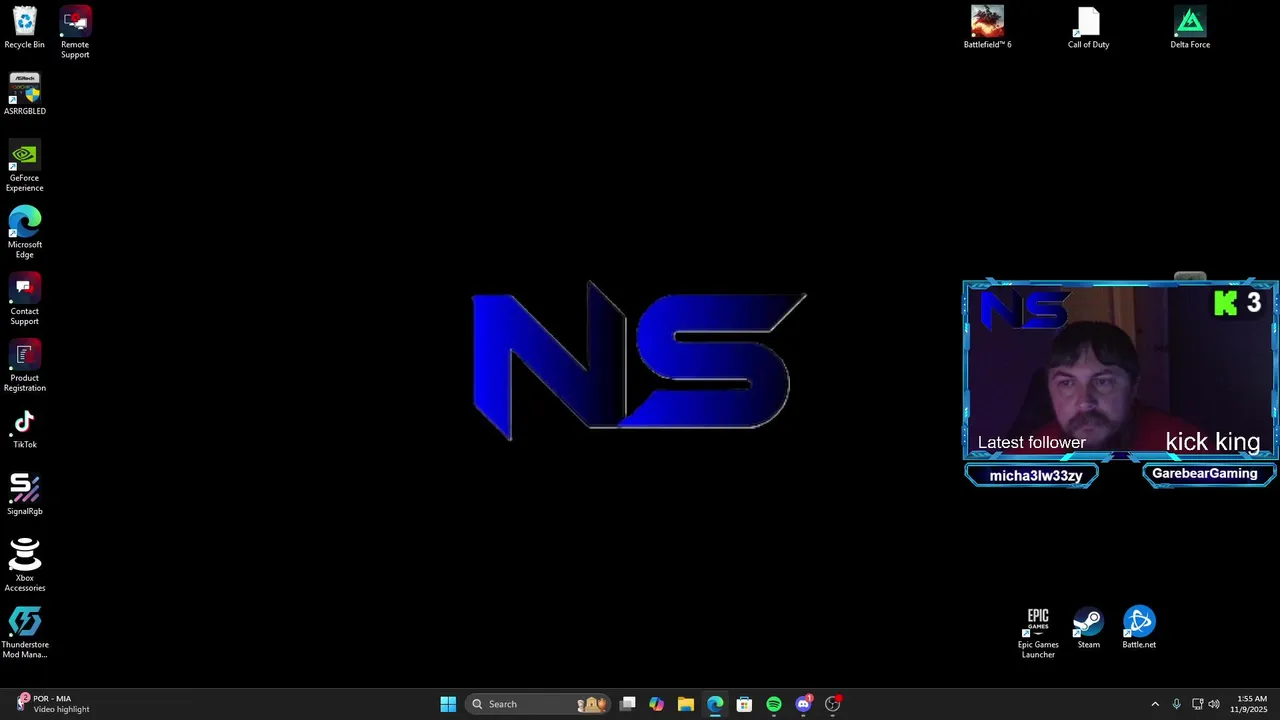Image resolution: width=1280 pixels, height=720 pixels.
Task: Open the POR - MIA widget
Action: pos(55,704)
